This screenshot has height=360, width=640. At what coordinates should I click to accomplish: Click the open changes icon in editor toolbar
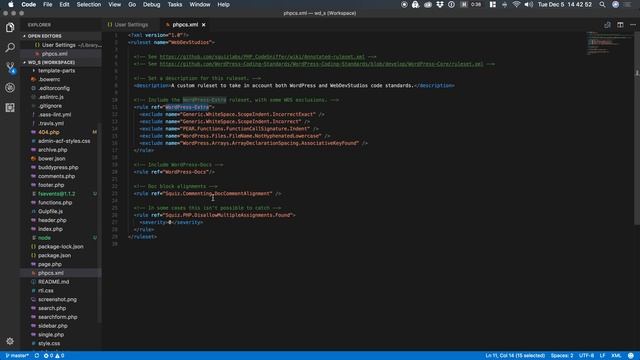[607, 25]
